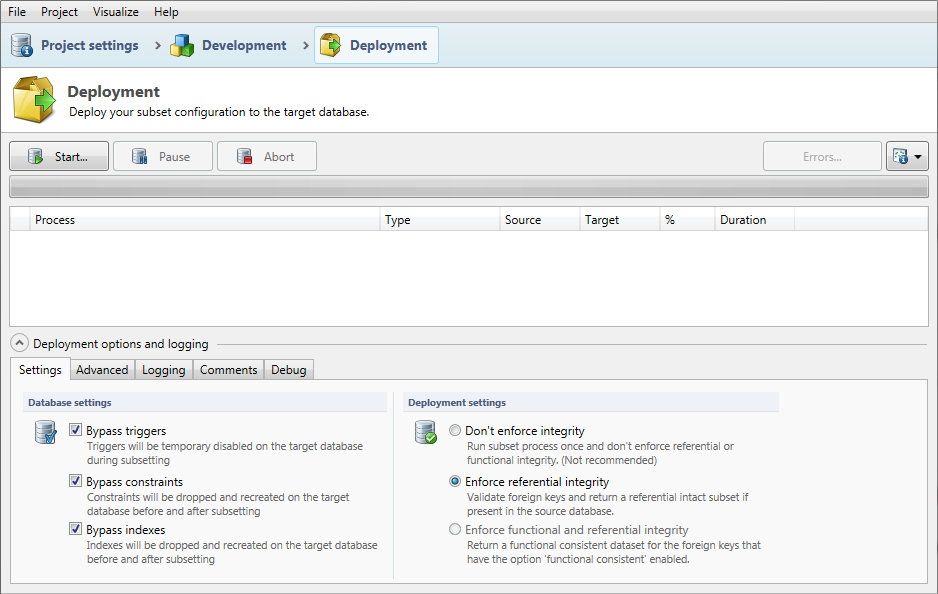Collapse Deployment options and logging section

tap(20, 343)
